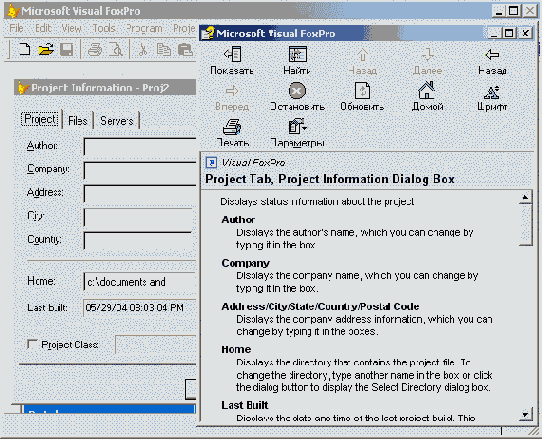Stop loading with Остановить icon

[x=297, y=97]
